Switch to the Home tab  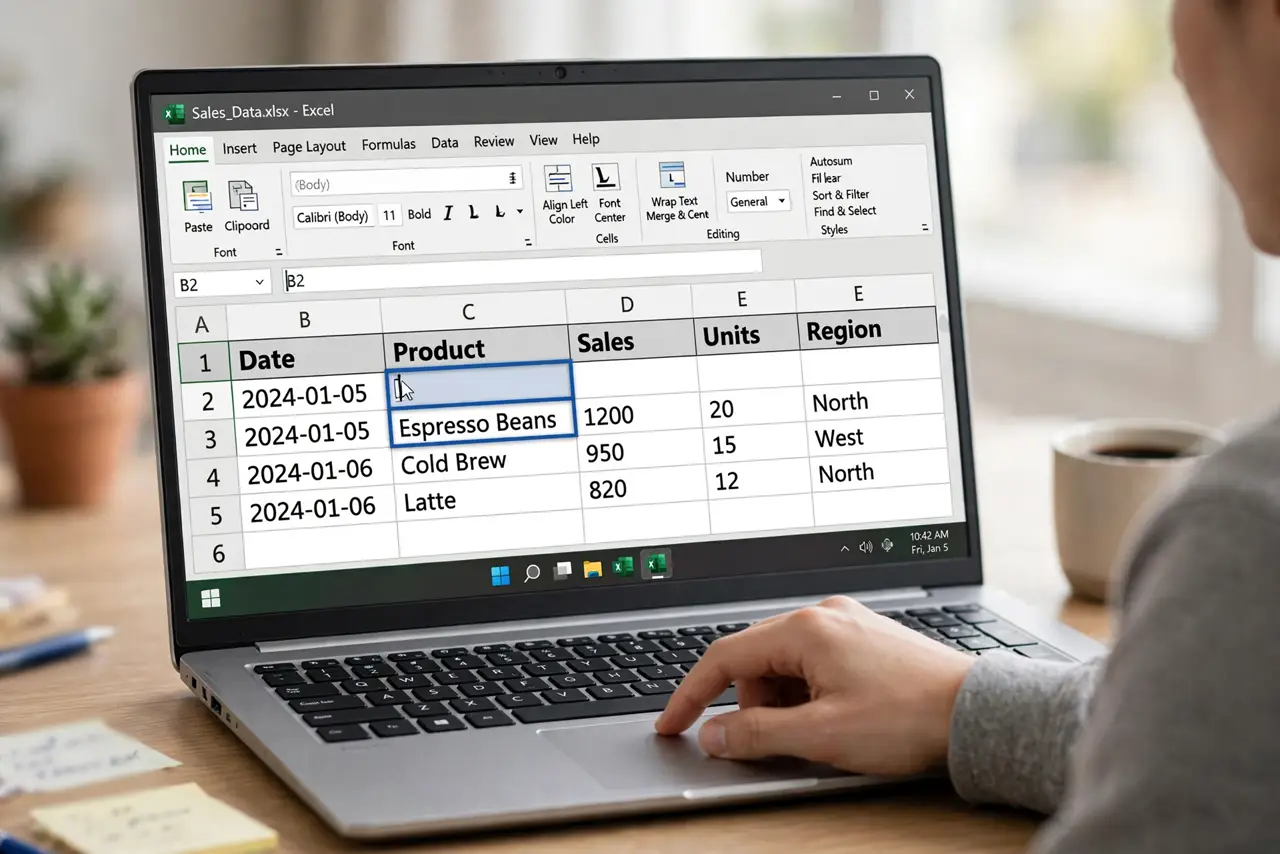click(187, 150)
